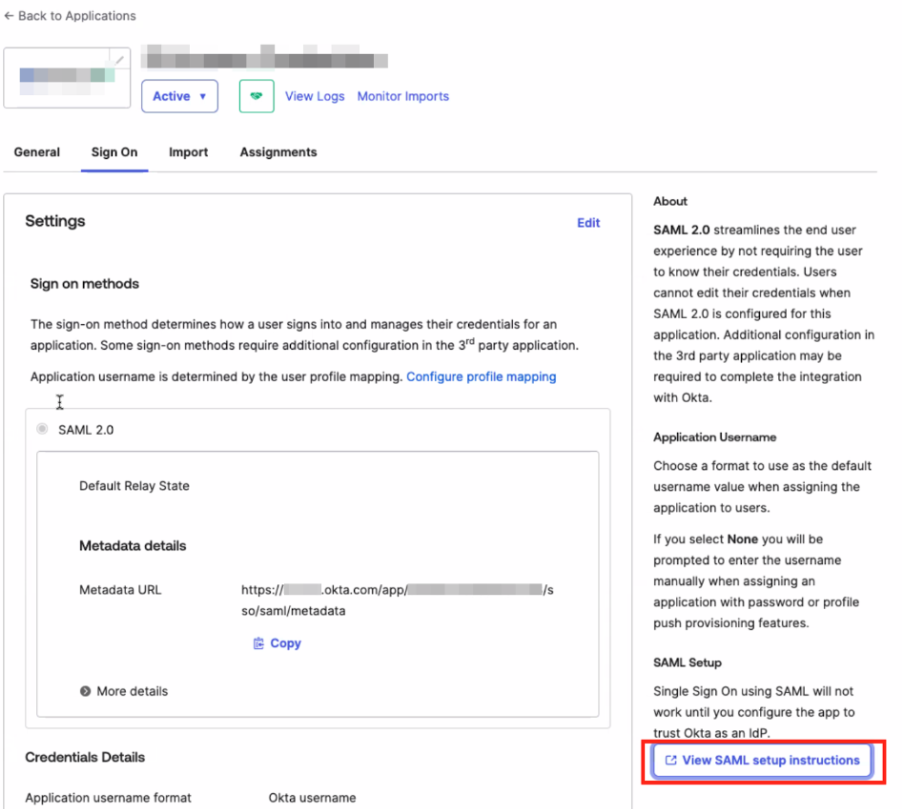
Task: Click the 'About' sidebar heading
Action: [670, 201]
